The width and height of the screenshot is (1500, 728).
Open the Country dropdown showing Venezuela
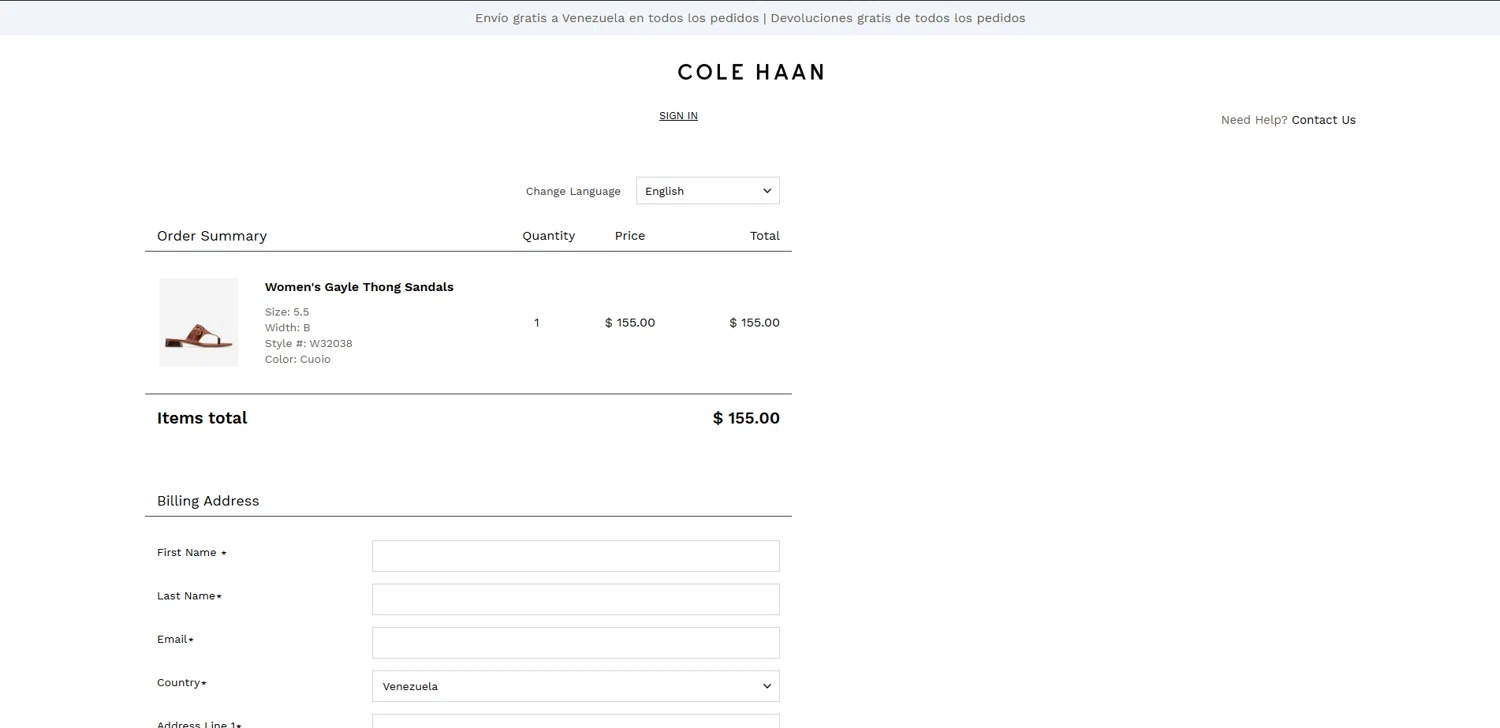[x=576, y=686]
